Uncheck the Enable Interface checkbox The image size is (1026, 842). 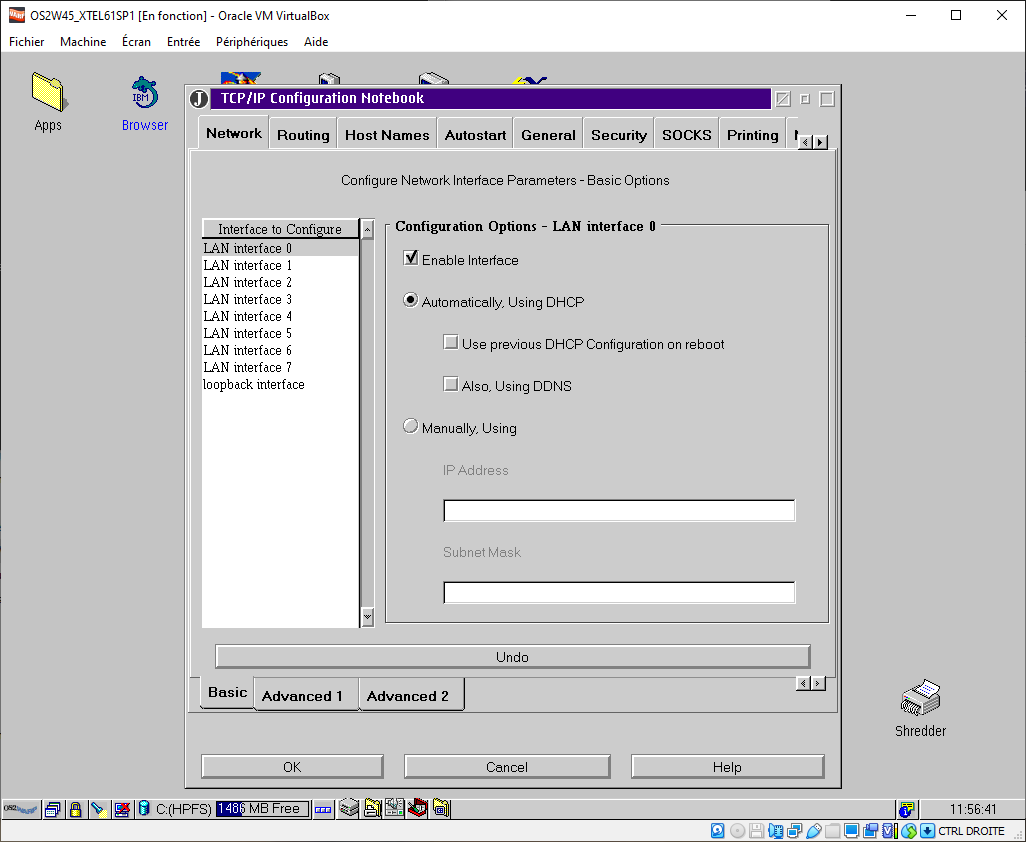[x=410, y=259]
